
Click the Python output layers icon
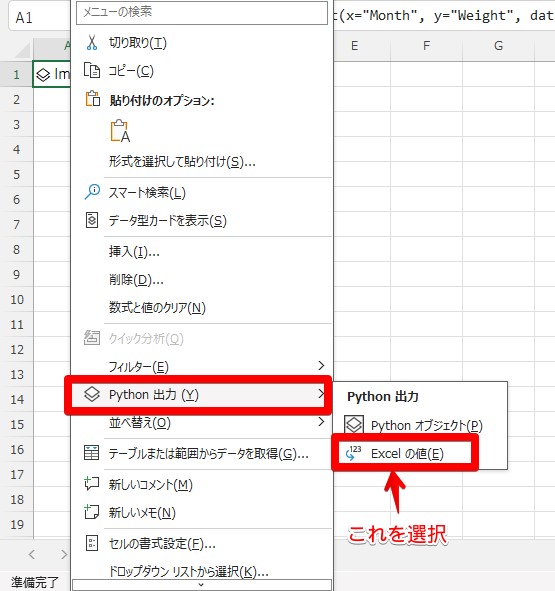click(92, 394)
